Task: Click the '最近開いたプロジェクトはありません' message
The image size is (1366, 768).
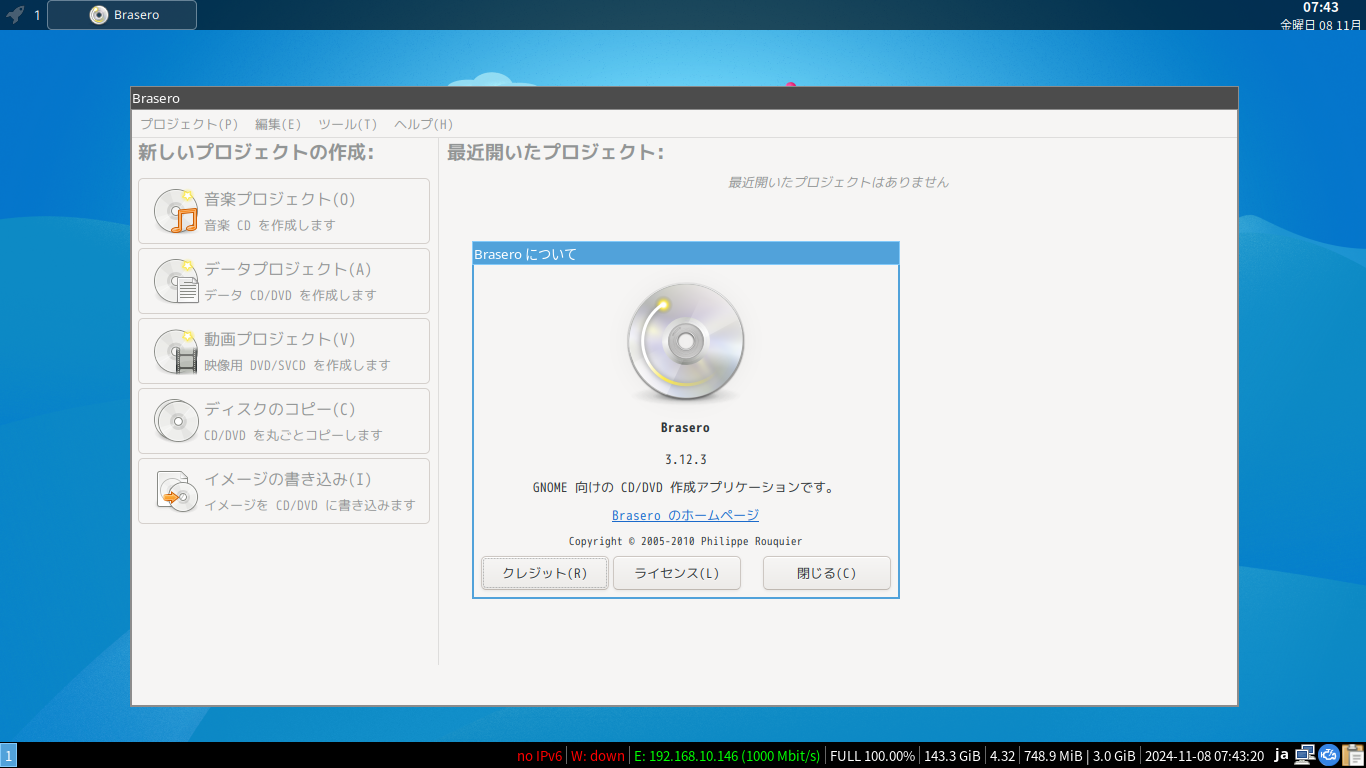Action: (x=838, y=182)
